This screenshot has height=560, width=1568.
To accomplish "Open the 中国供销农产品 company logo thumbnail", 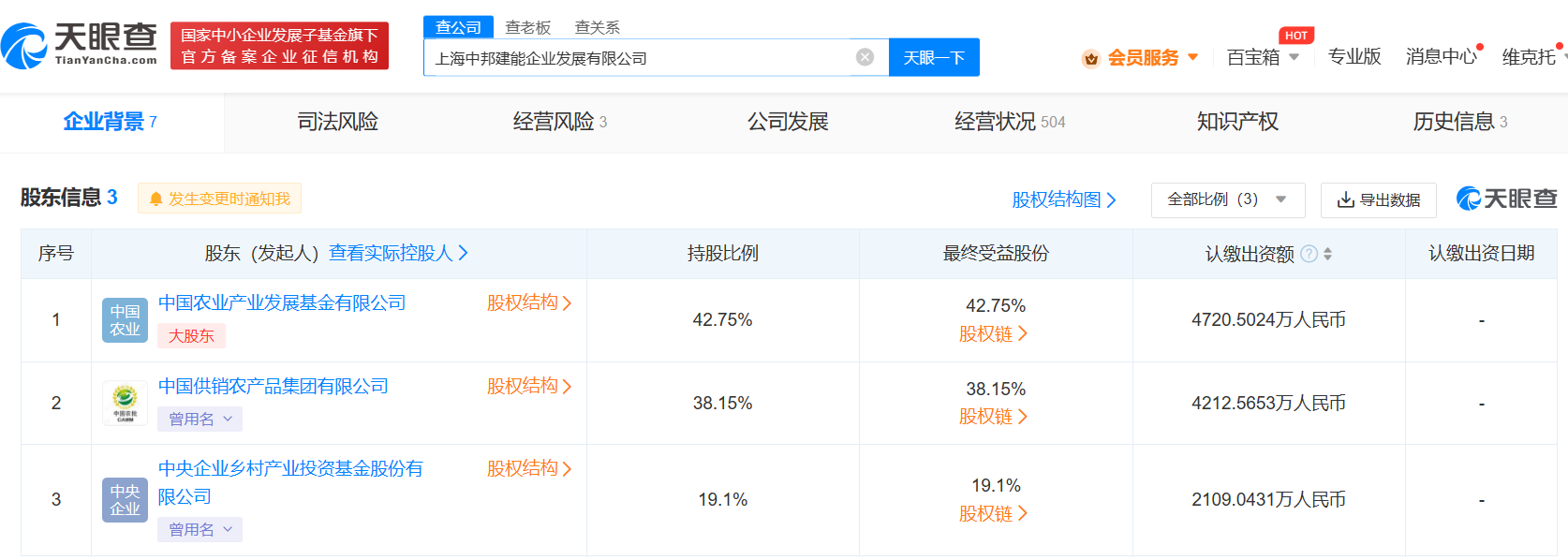I will 125,404.
